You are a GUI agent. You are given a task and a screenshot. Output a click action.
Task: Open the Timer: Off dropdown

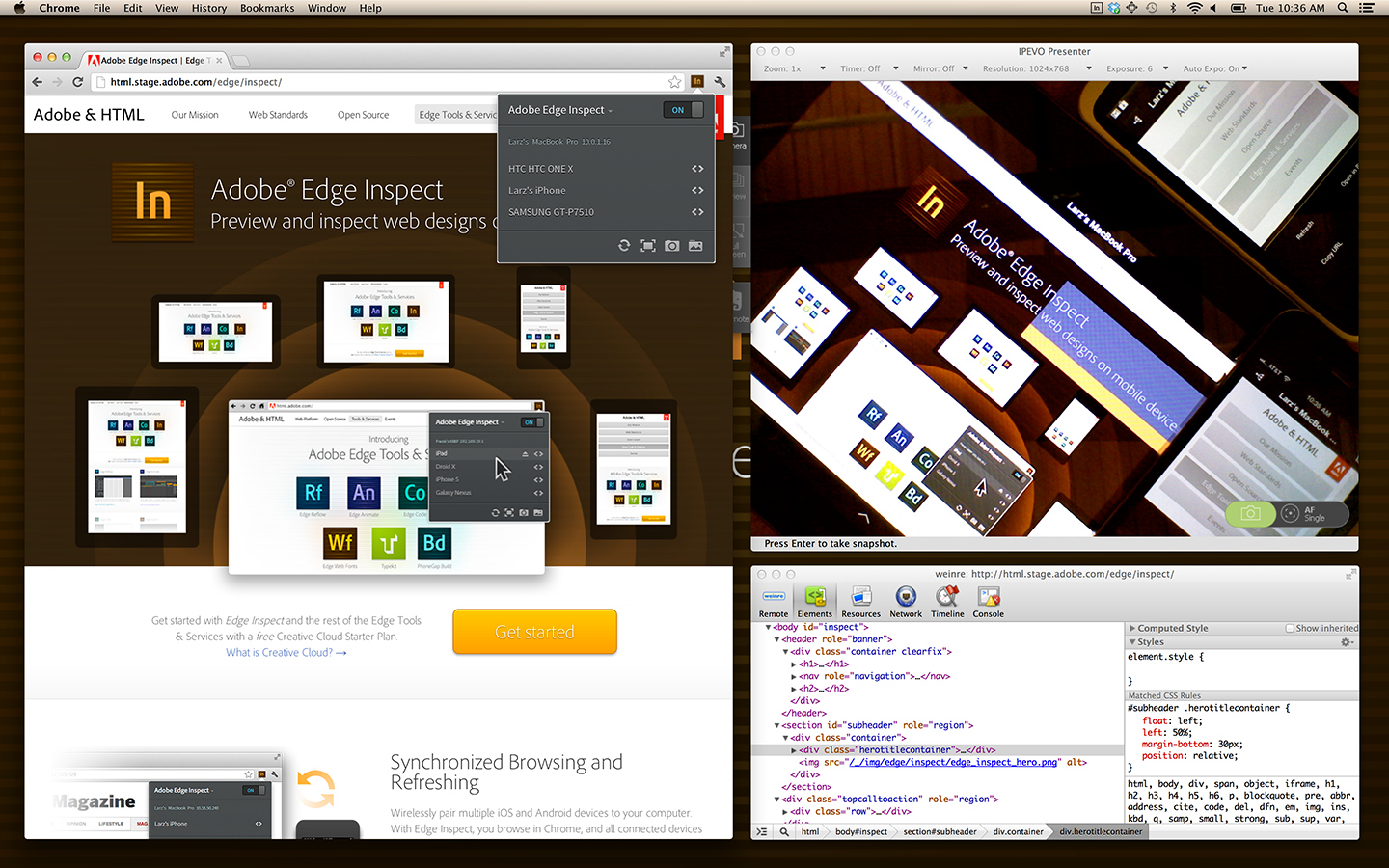coord(869,68)
